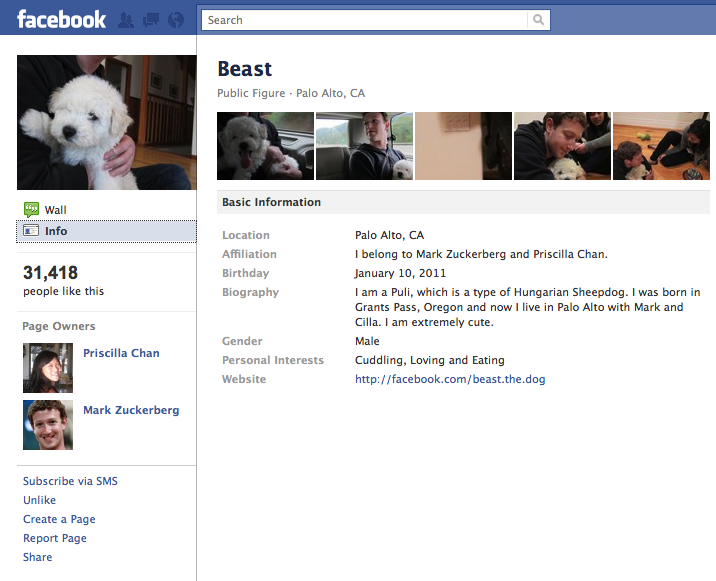The height and width of the screenshot is (581, 716).
Task: Click the Gender value Male
Action: (367, 341)
